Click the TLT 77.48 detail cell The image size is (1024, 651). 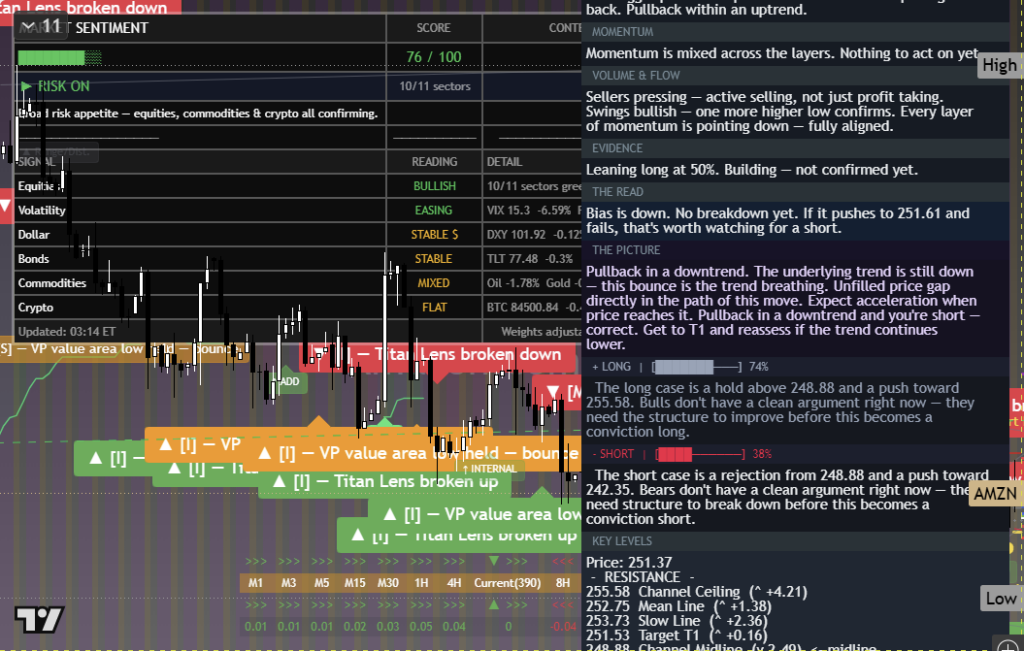530,259
